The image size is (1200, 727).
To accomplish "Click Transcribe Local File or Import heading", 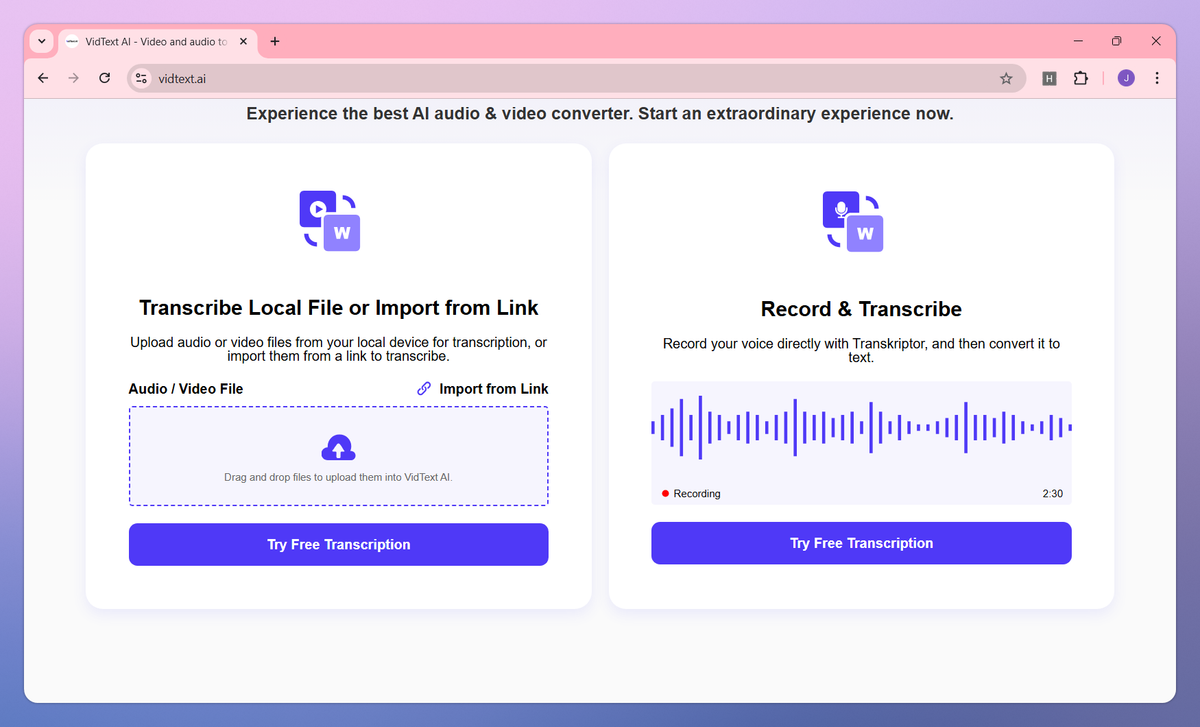I will pyautogui.click(x=339, y=308).
